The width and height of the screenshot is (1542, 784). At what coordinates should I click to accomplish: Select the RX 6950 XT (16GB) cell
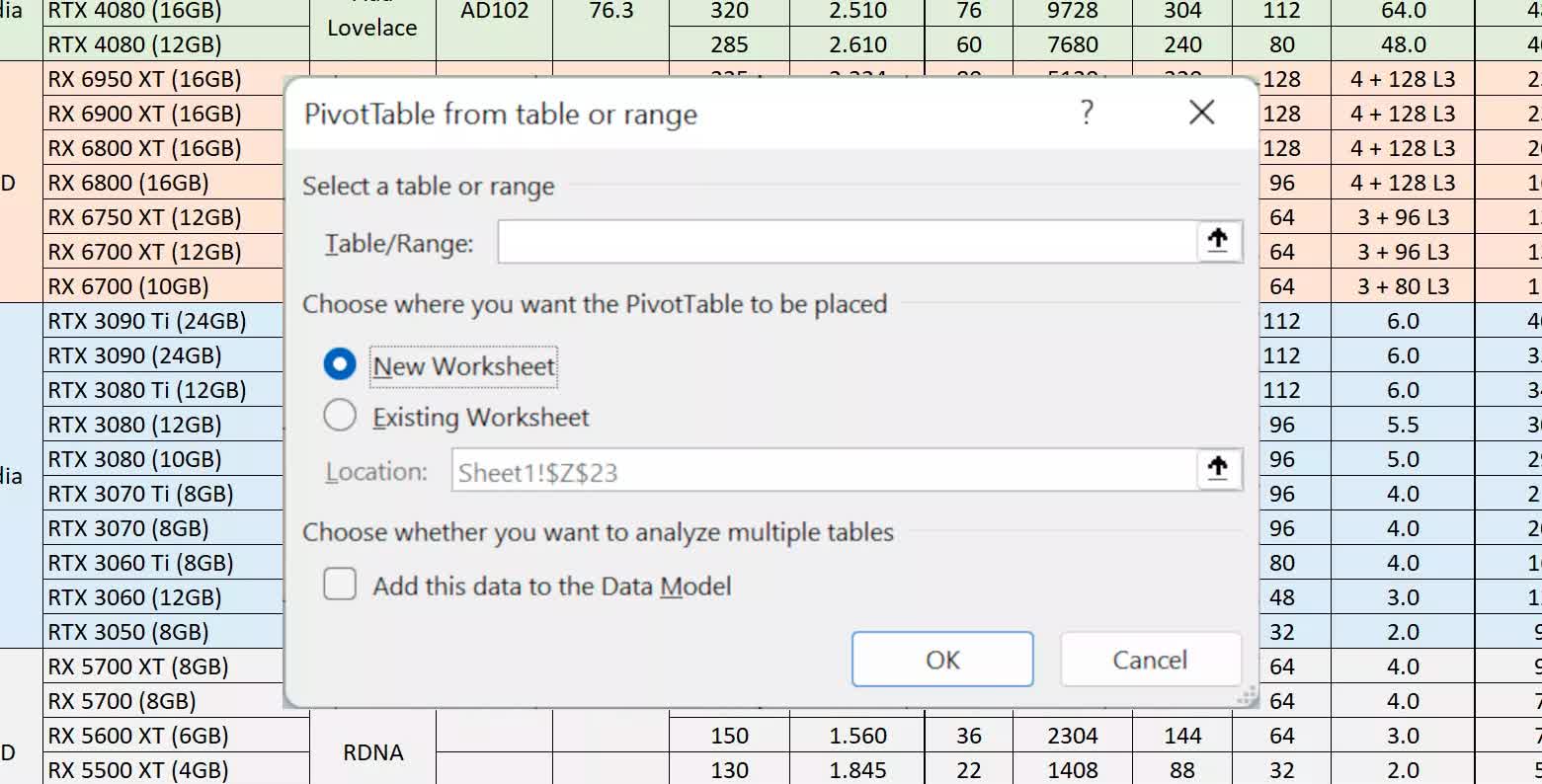pos(176,79)
